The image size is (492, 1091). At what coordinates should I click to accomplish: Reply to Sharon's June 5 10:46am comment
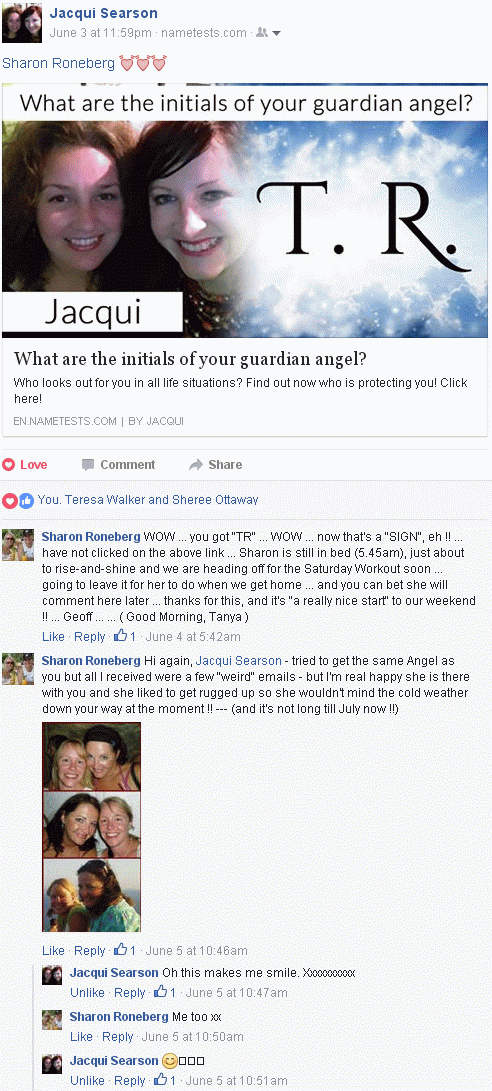(x=89, y=950)
